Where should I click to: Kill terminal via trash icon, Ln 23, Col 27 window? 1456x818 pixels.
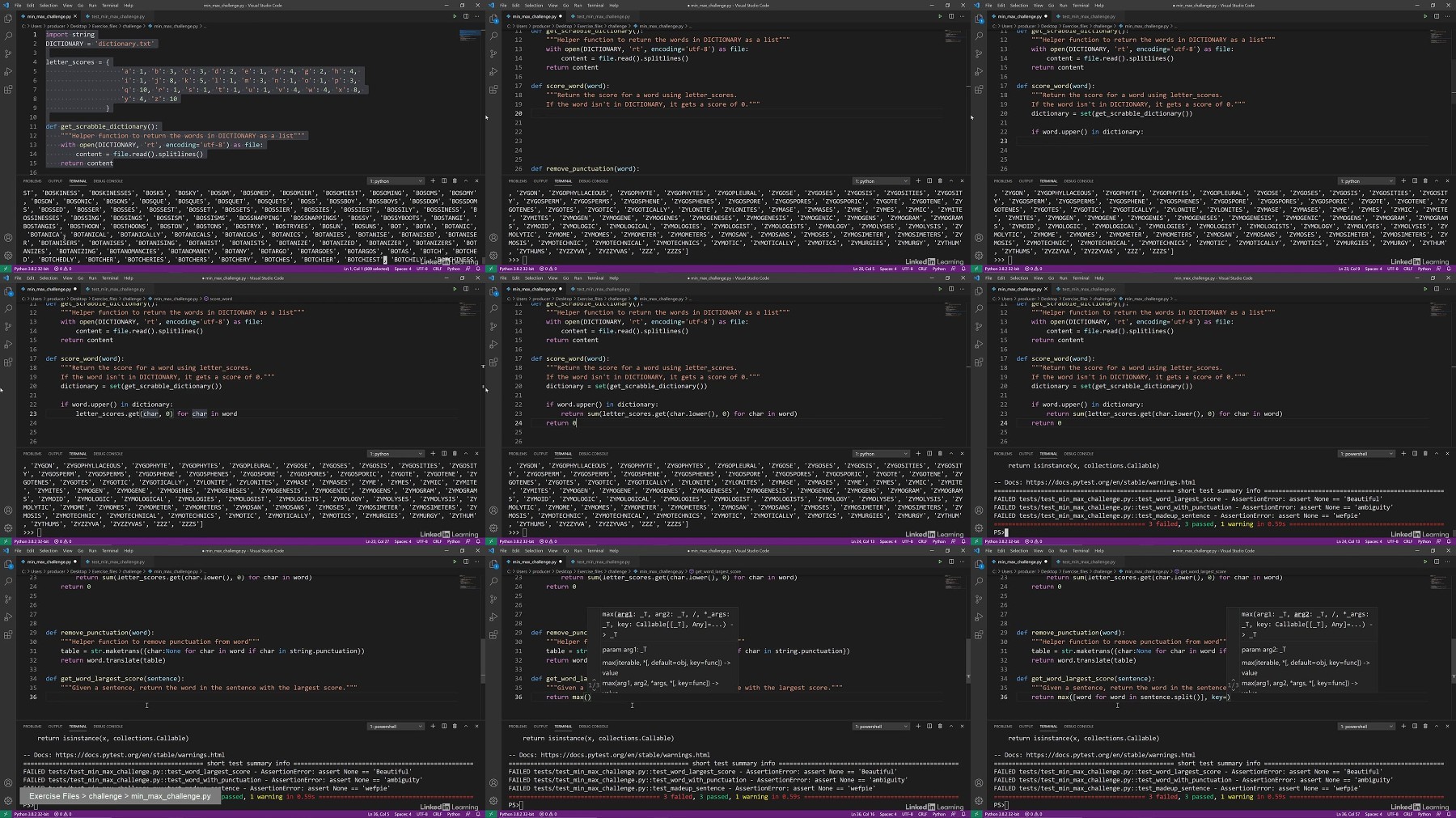[455, 454]
